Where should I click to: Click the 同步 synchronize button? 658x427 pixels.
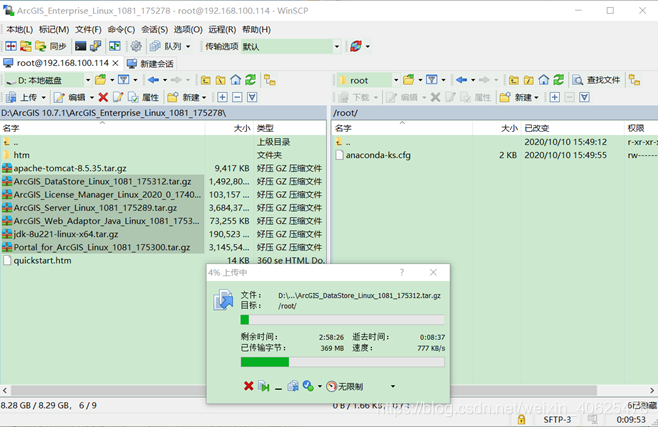click(51, 46)
